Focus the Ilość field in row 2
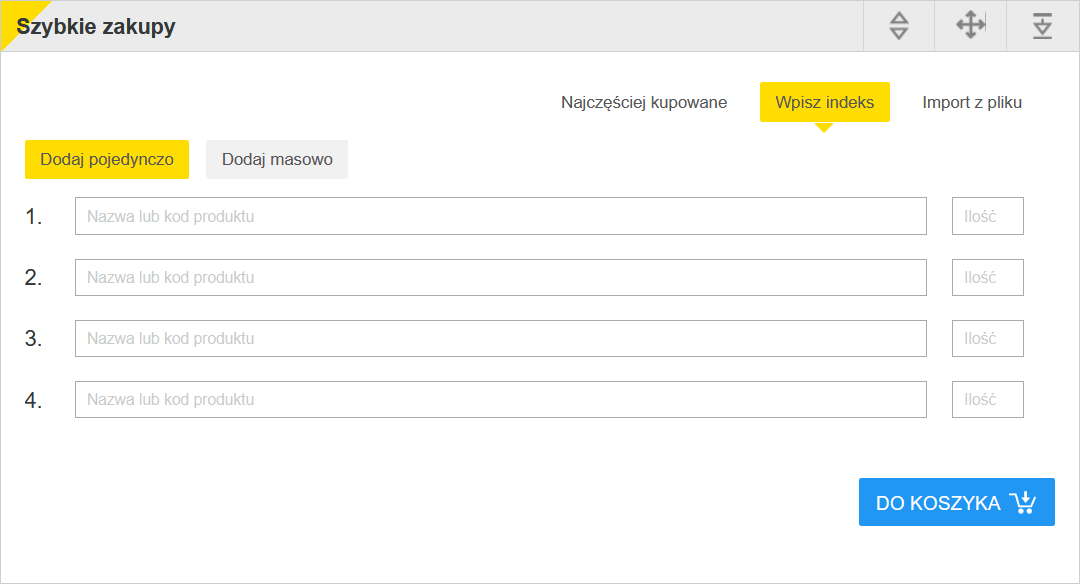 988,278
